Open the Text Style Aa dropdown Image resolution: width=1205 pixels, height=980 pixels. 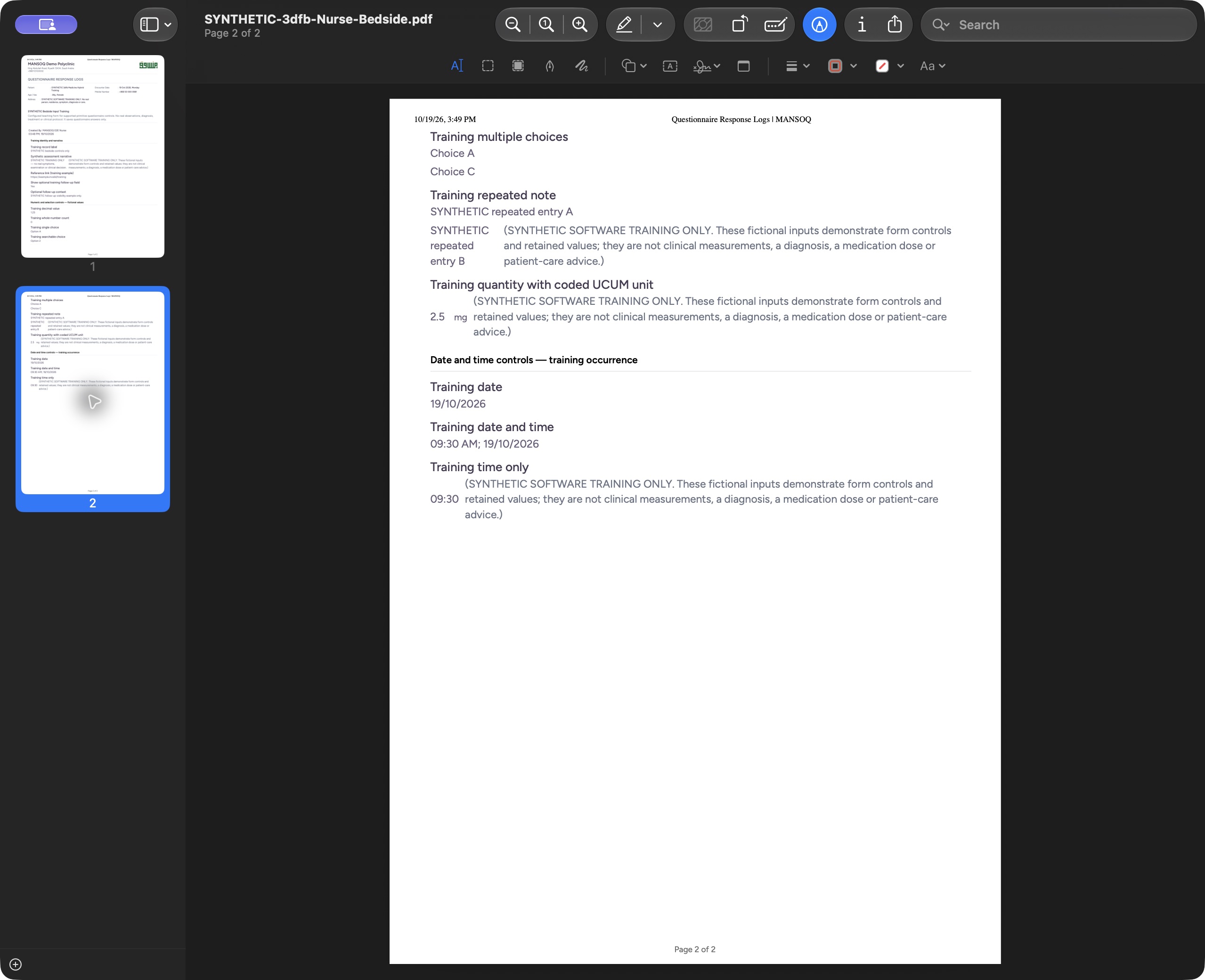tap(932, 66)
